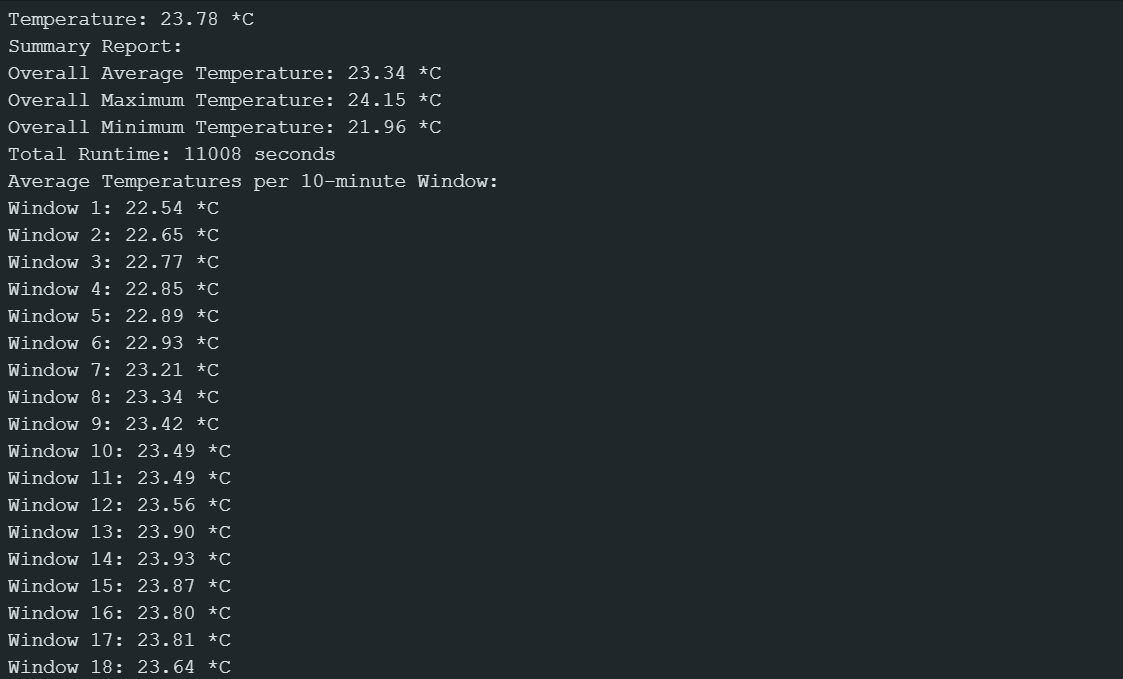Place cursor on the Window 13 line
The width and height of the screenshot is (1123, 679).
119,532
